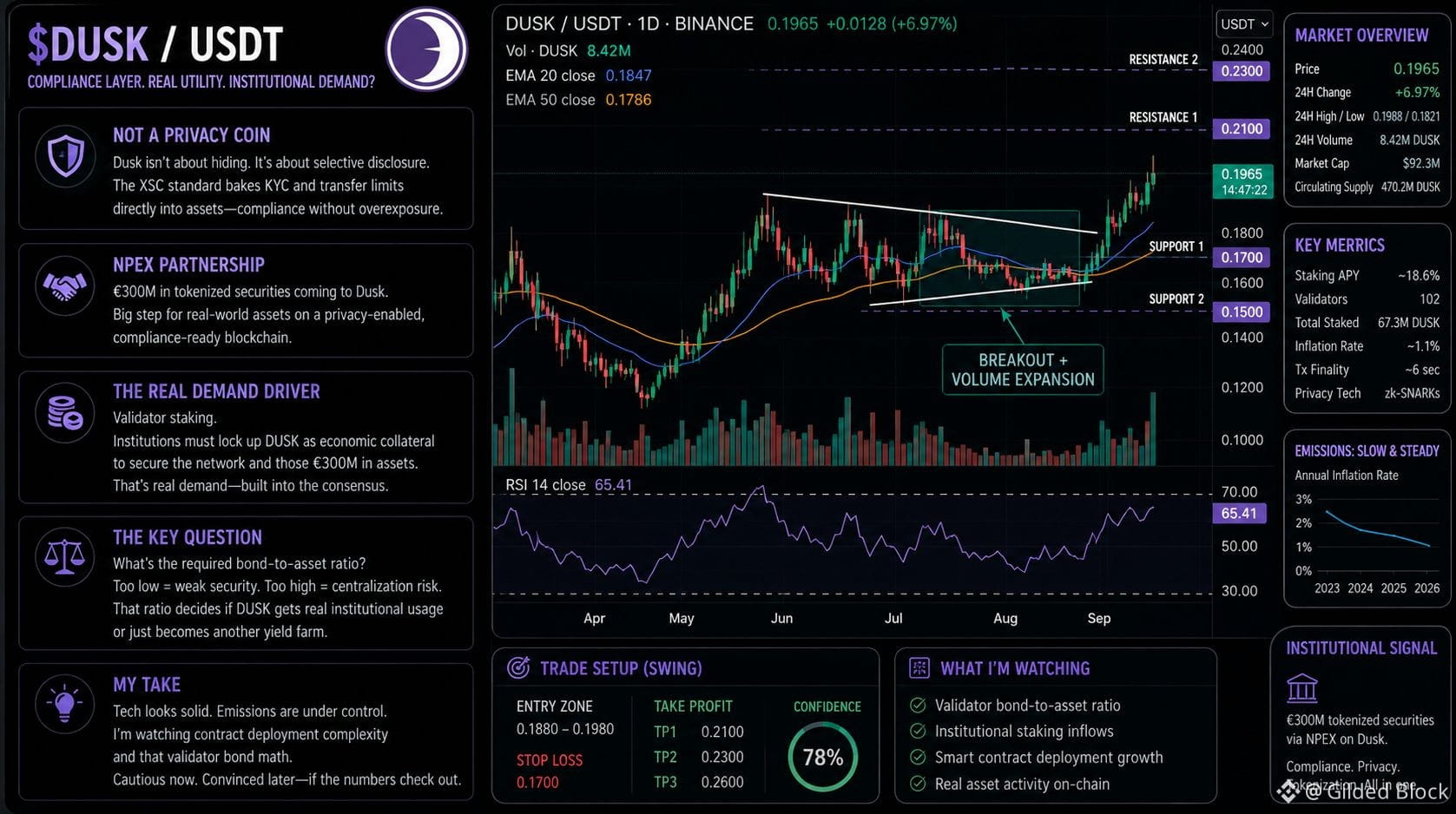
Task: Click the Vol · DUSK 8.42M indicator label
Action: (x=568, y=51)
